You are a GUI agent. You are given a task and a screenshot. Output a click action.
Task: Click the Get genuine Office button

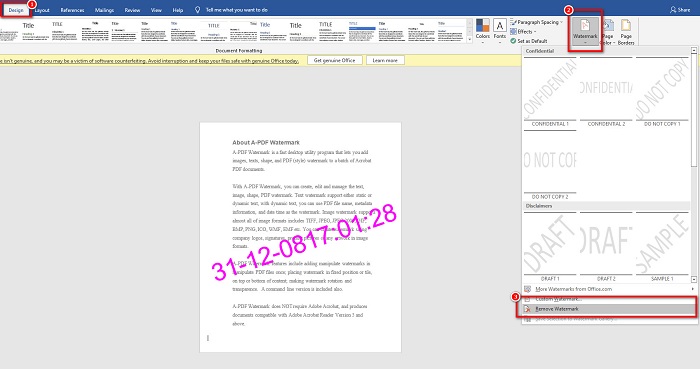click(334, 60)
